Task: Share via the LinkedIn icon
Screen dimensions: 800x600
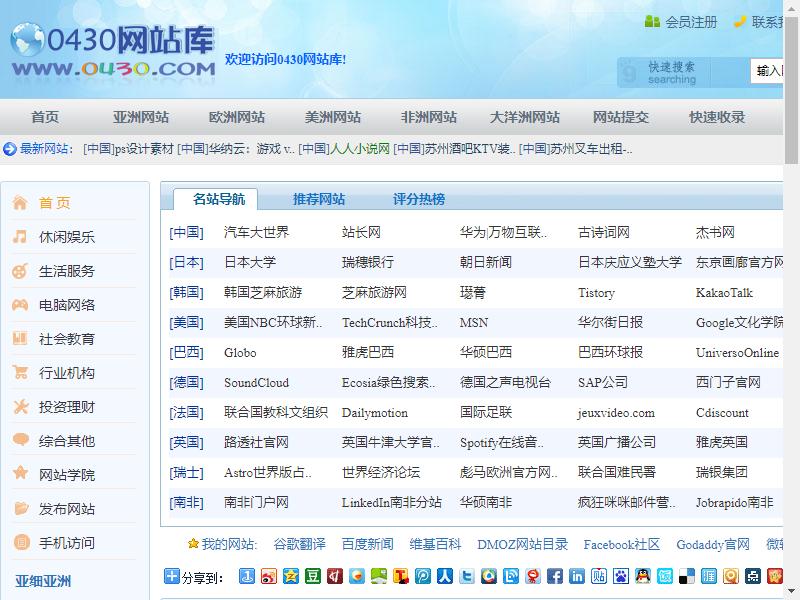Action: point(577,577)
